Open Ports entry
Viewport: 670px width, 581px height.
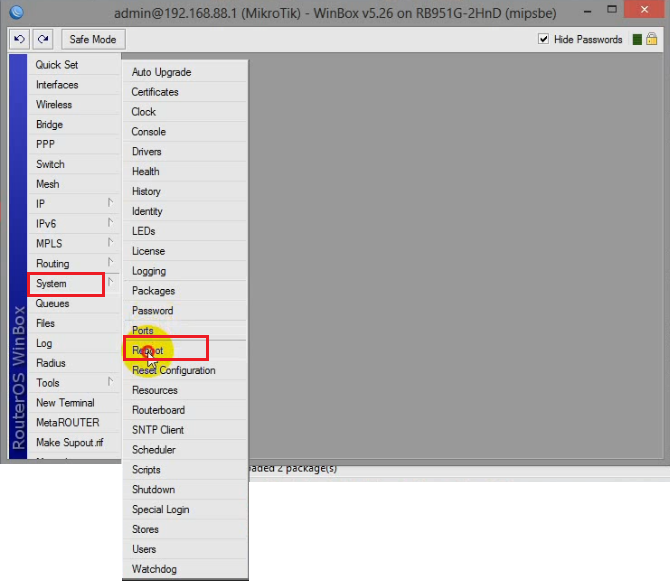[185, 331]
